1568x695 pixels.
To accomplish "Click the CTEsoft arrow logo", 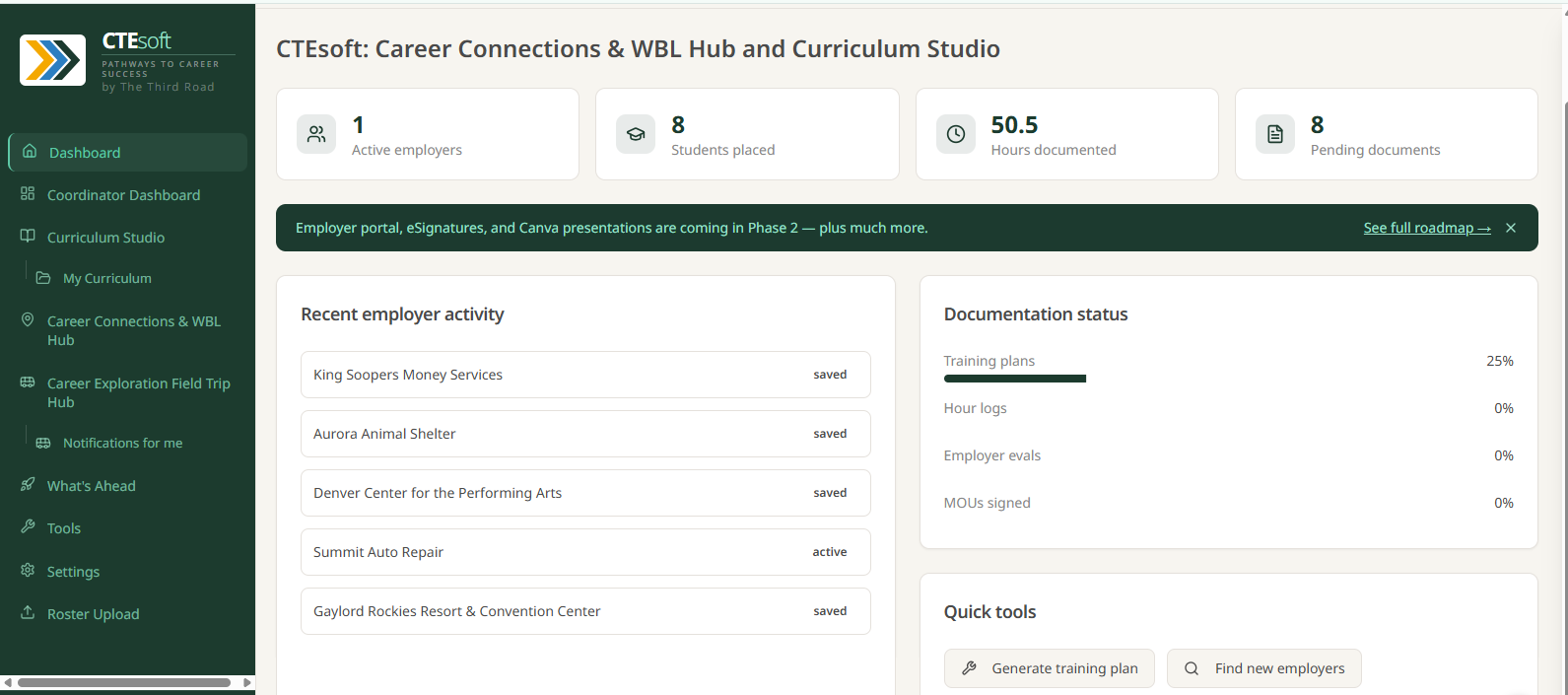I will pyautogui.click(x=52, y=60).
